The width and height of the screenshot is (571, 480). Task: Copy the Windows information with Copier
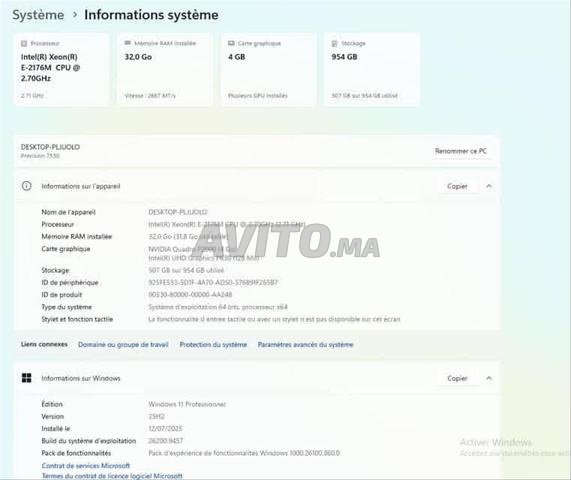pyautogui.click(x=457, y=378)
